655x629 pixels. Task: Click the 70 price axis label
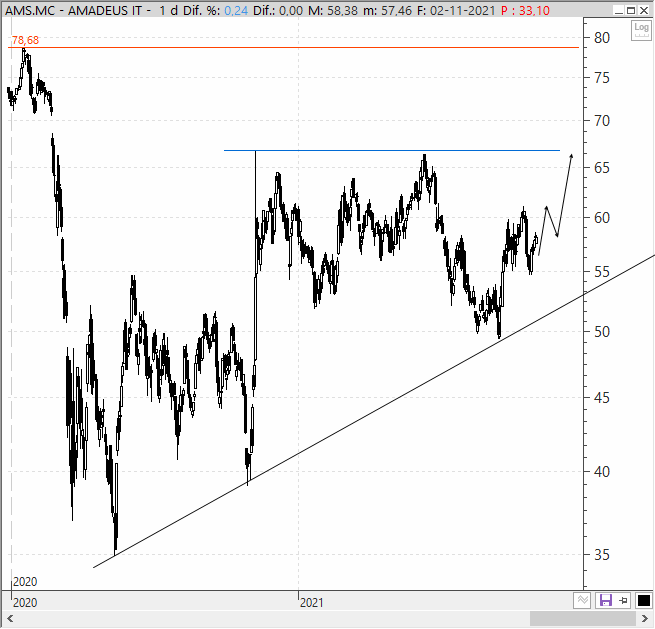(602, 121)
